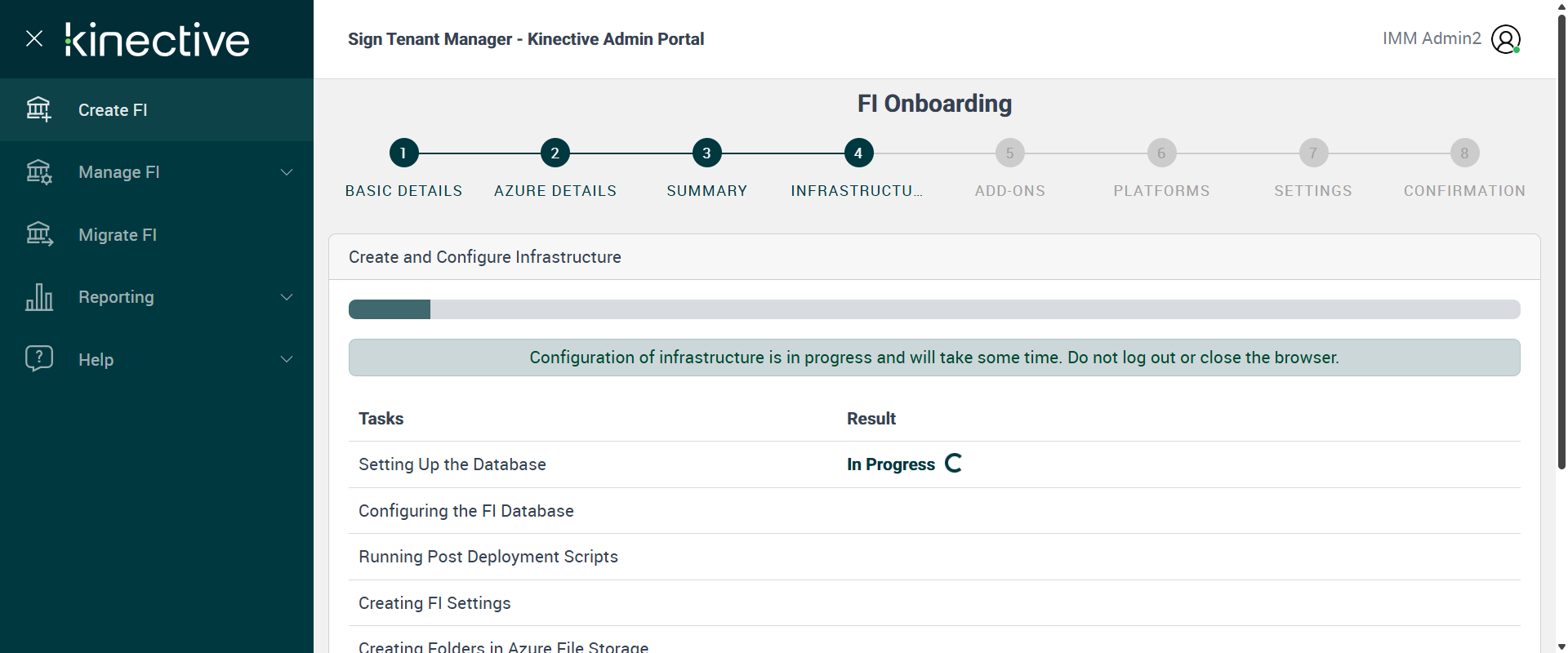Click the Manage FI bank-gear icon

[x=38, y=172]
